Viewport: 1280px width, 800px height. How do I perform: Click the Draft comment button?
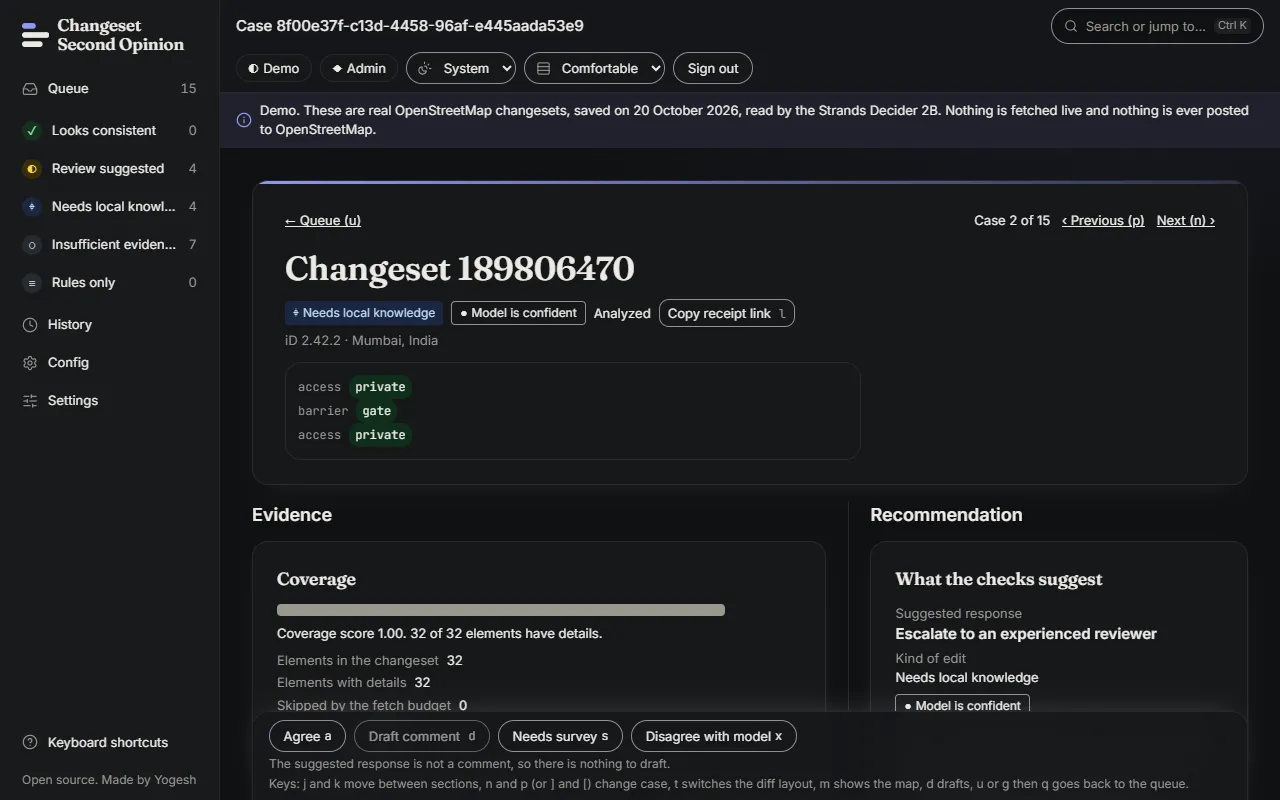422,736
